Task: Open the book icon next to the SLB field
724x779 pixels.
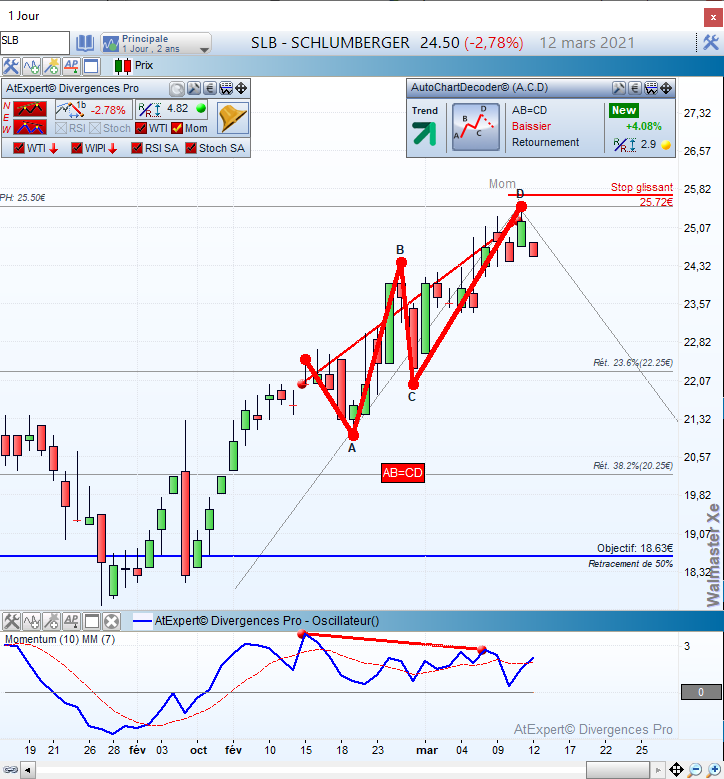Action: click(85, 43)
